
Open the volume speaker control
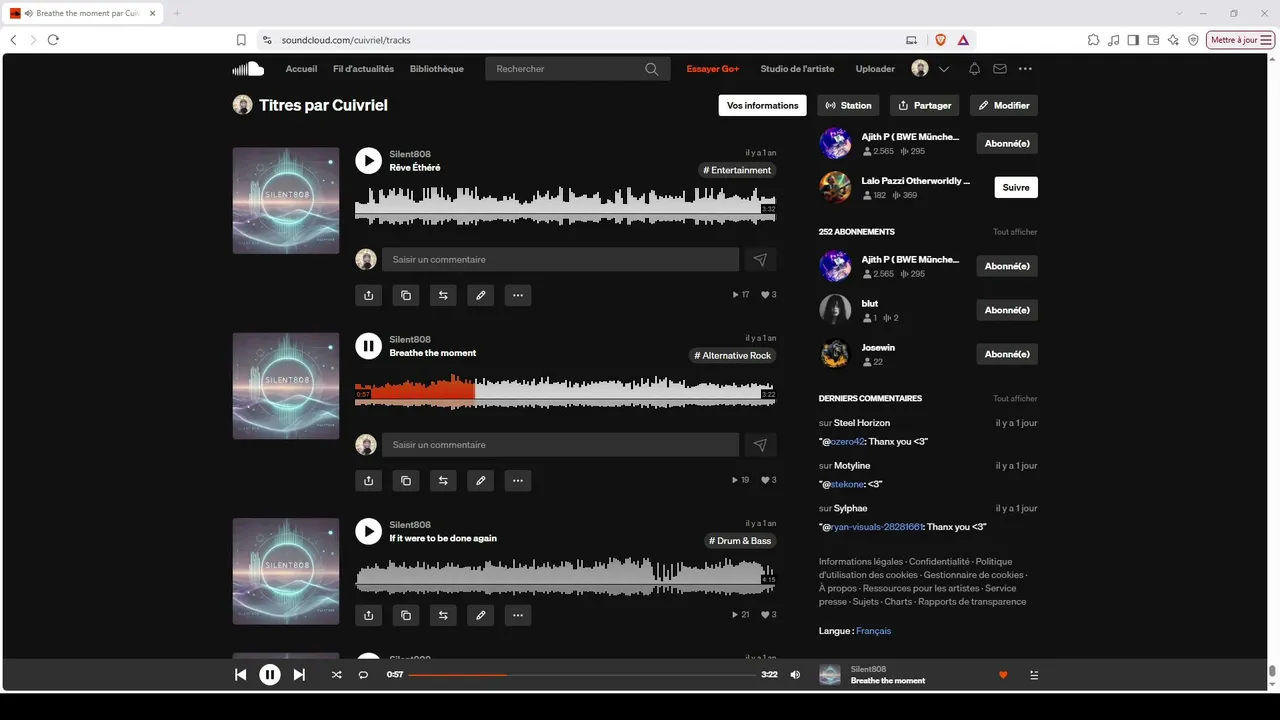pyautogui.click(x=795, y=675)
